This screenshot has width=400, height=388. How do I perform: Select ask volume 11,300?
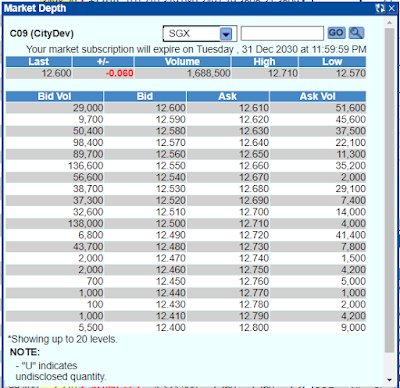[x=351, y=154]
